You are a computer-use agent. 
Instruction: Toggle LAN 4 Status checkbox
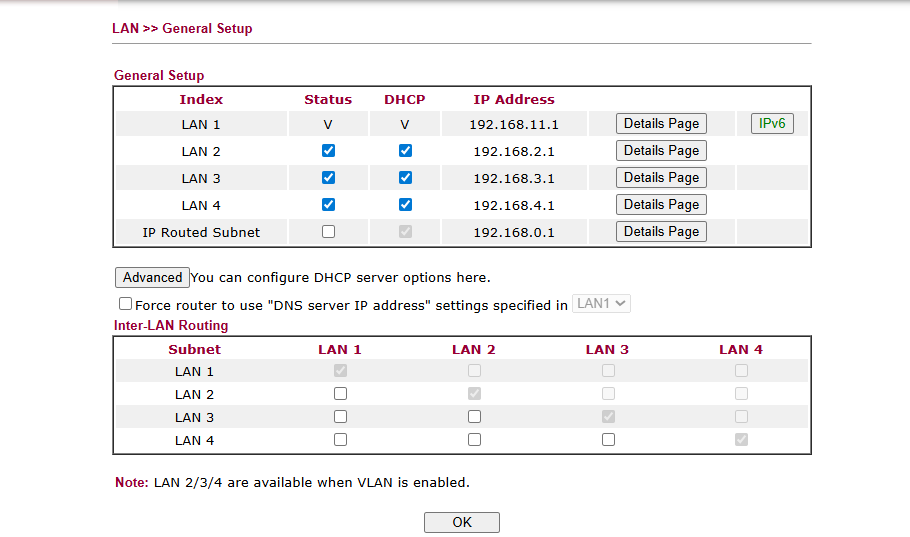[328, 204]
